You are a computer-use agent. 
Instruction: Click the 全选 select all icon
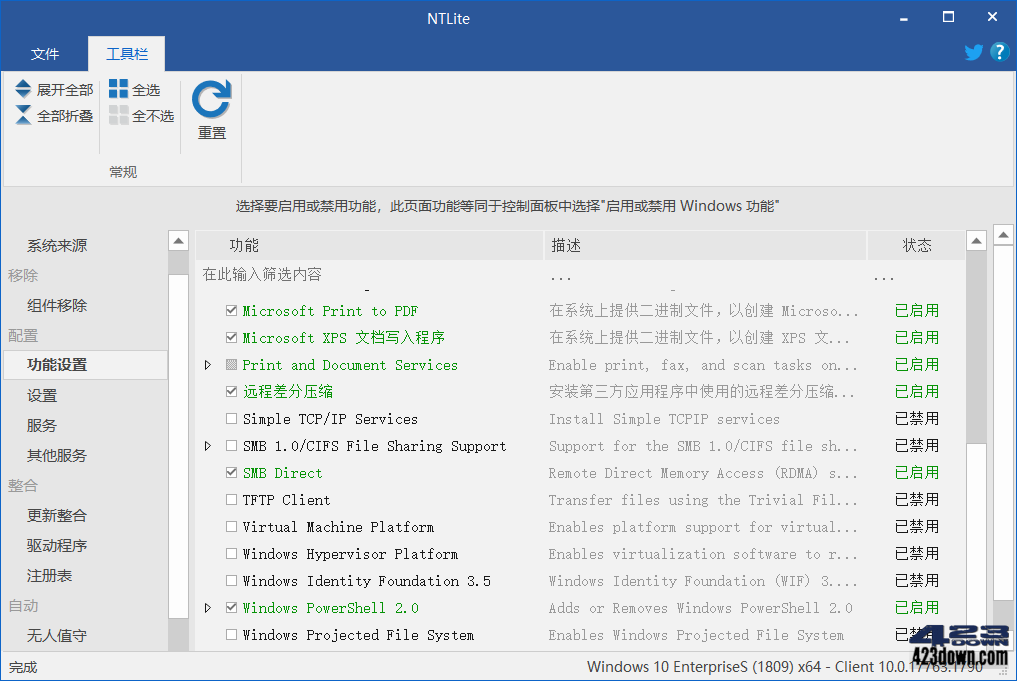pyautogui.click(x=119, y=89)
